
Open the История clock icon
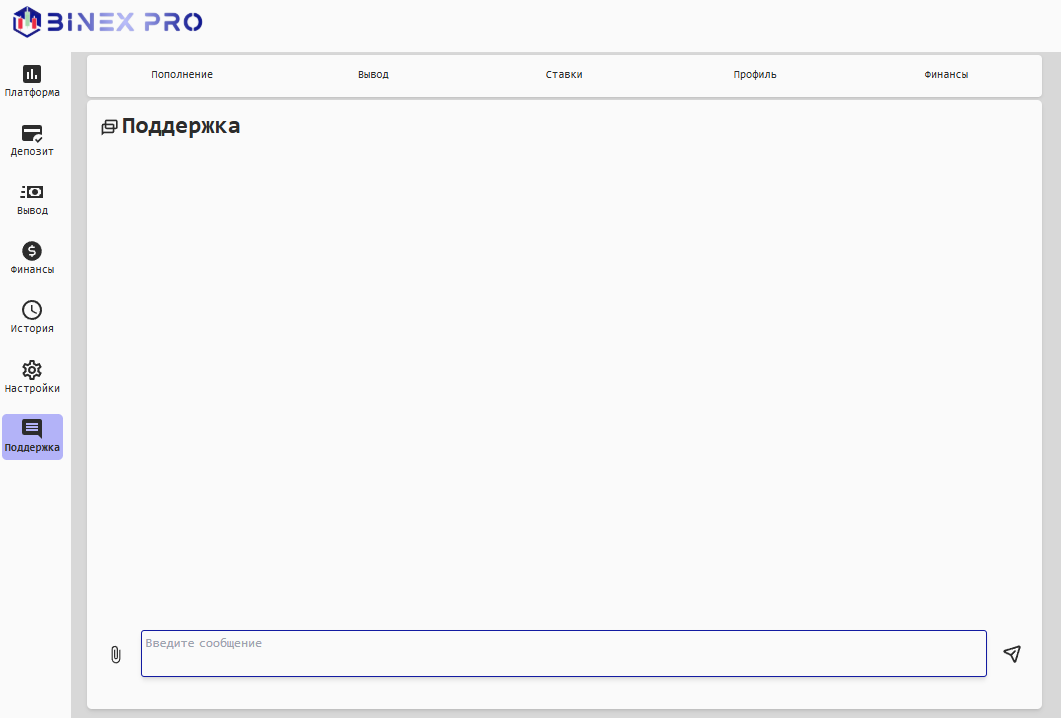32,310
